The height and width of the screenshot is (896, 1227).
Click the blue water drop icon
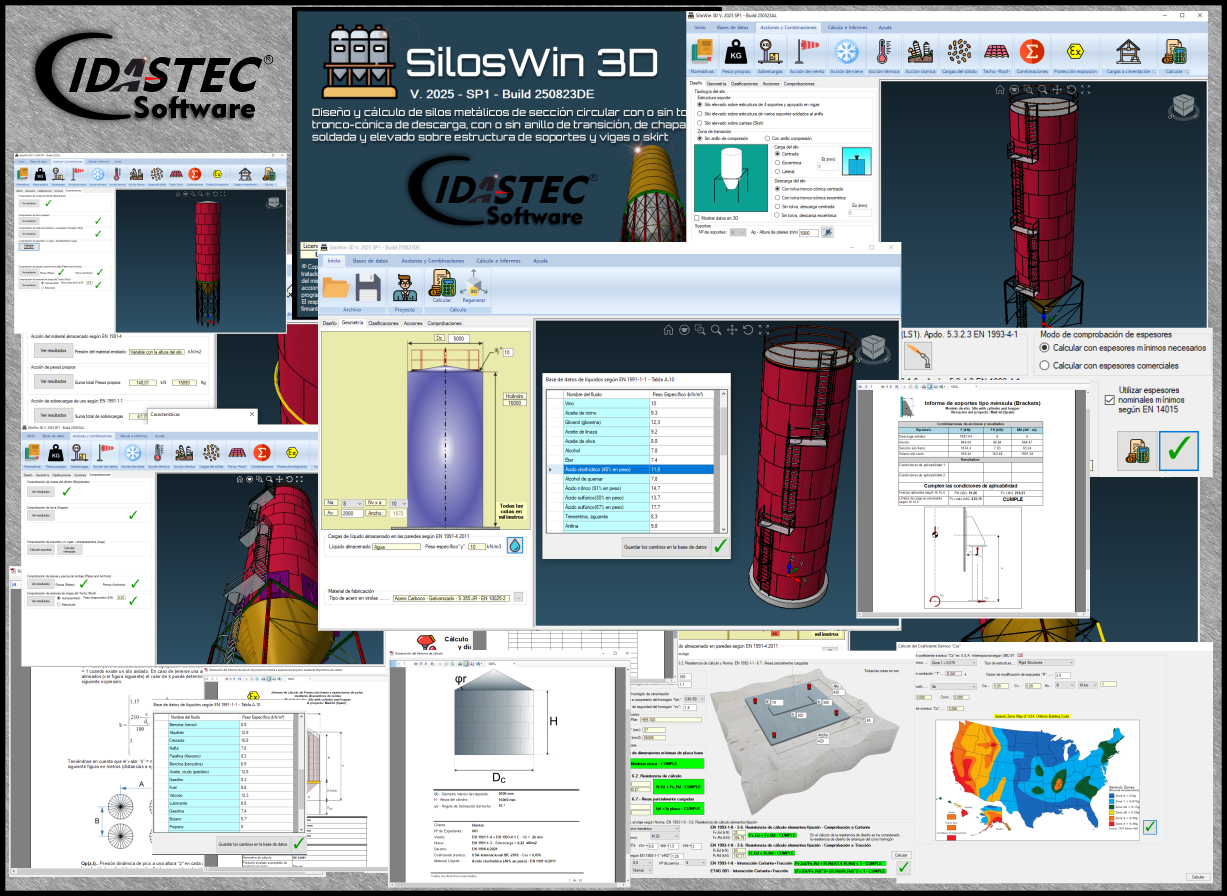pos(515,547)
